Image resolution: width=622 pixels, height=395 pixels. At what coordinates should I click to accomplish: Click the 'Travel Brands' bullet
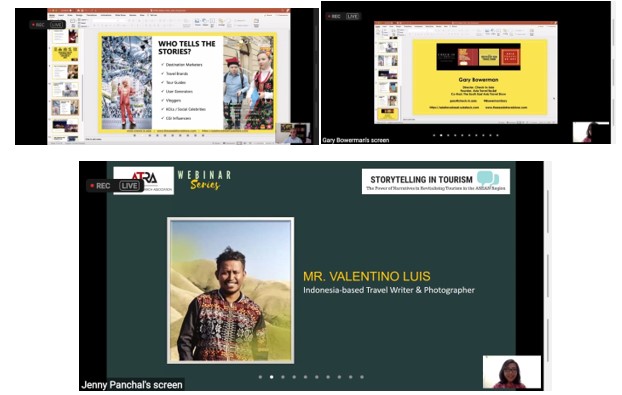(x=177, y=74)
